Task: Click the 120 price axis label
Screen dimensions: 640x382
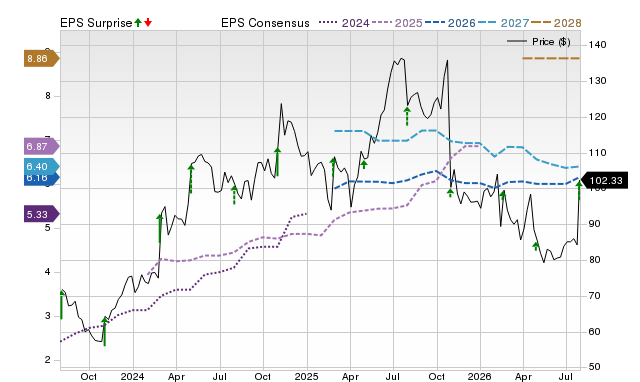Action: 597,117
